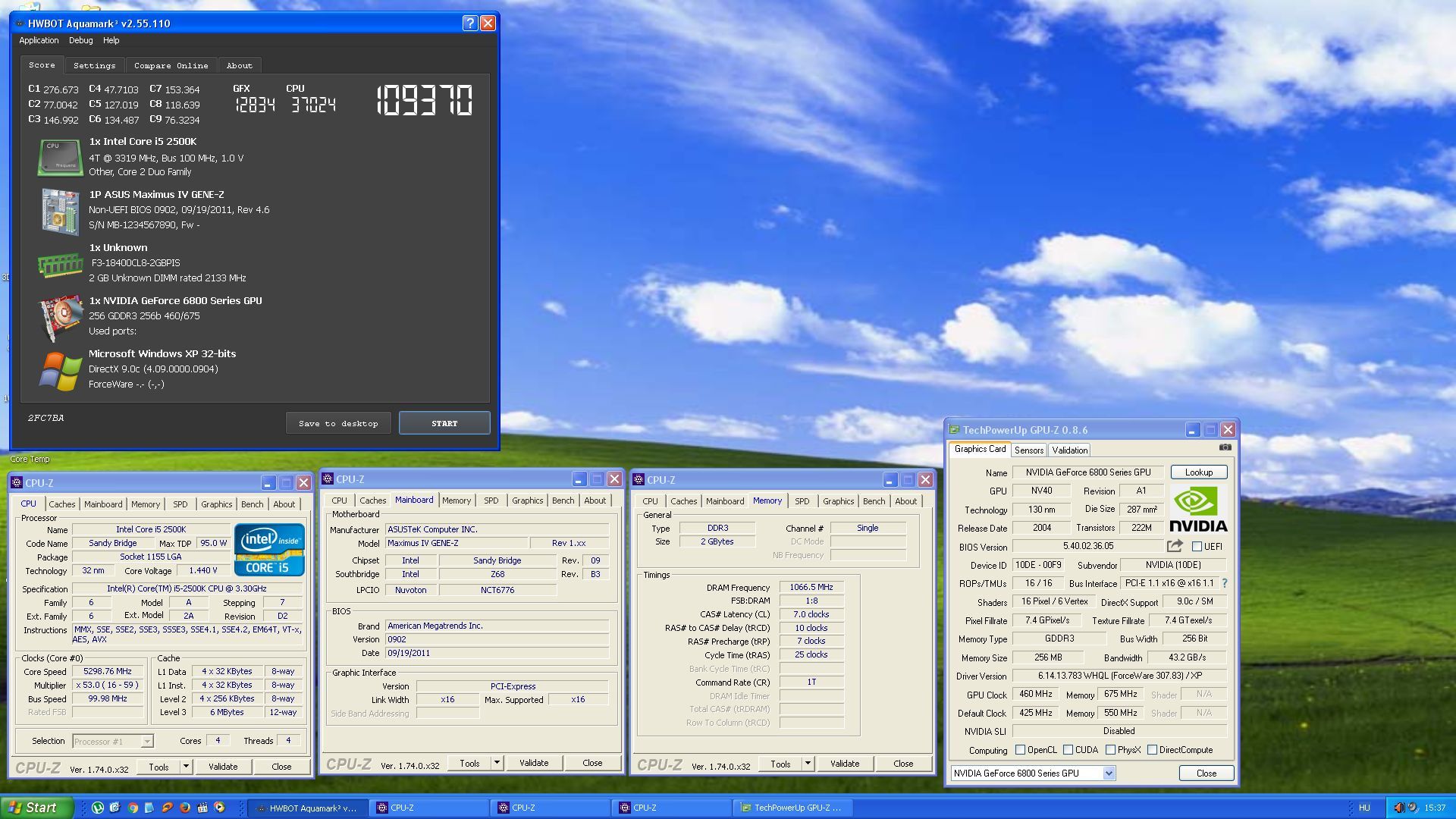Click the graphics card icon in Aquamark
Screen dimensions: 1456x819
coord(61,318)
